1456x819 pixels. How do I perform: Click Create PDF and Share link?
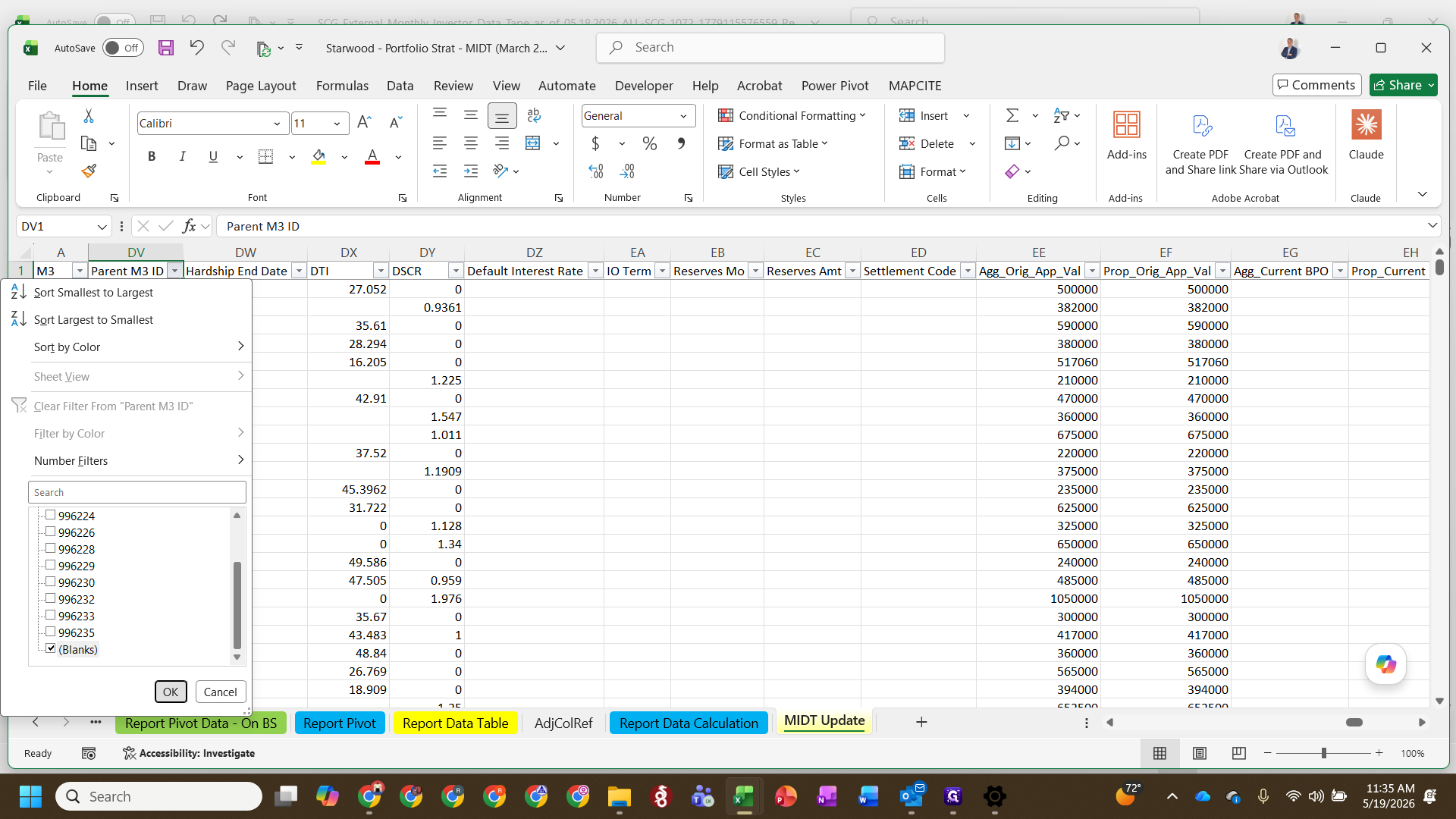coord(1200,144)
